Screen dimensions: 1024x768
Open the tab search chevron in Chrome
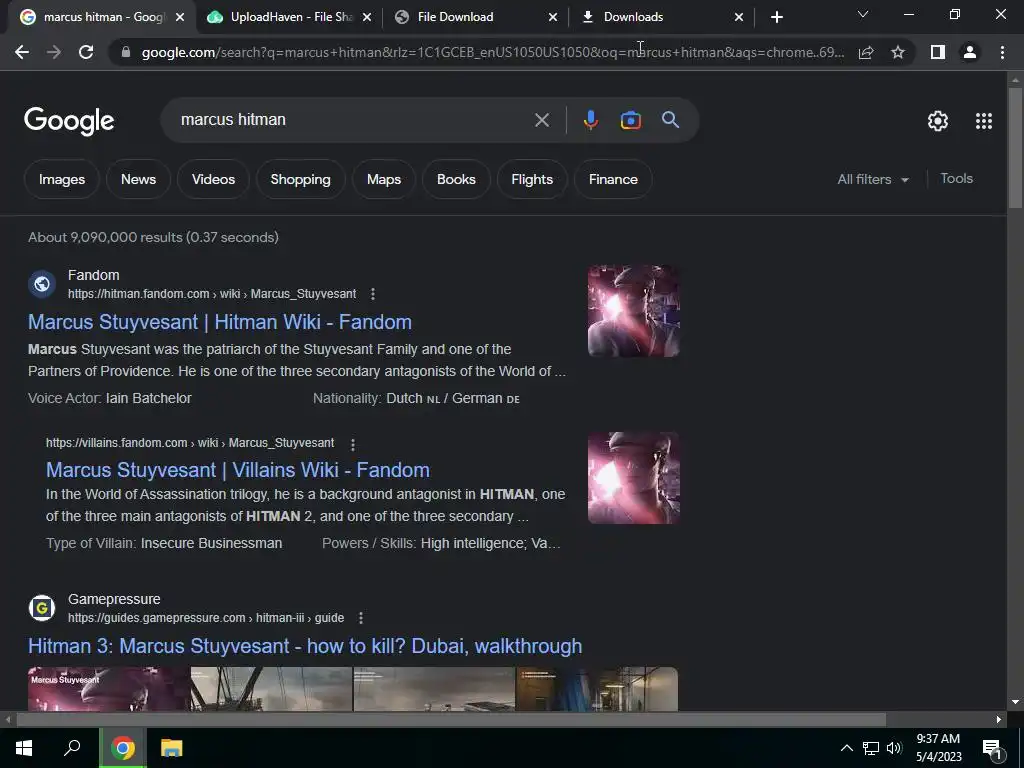coord(863,14)
